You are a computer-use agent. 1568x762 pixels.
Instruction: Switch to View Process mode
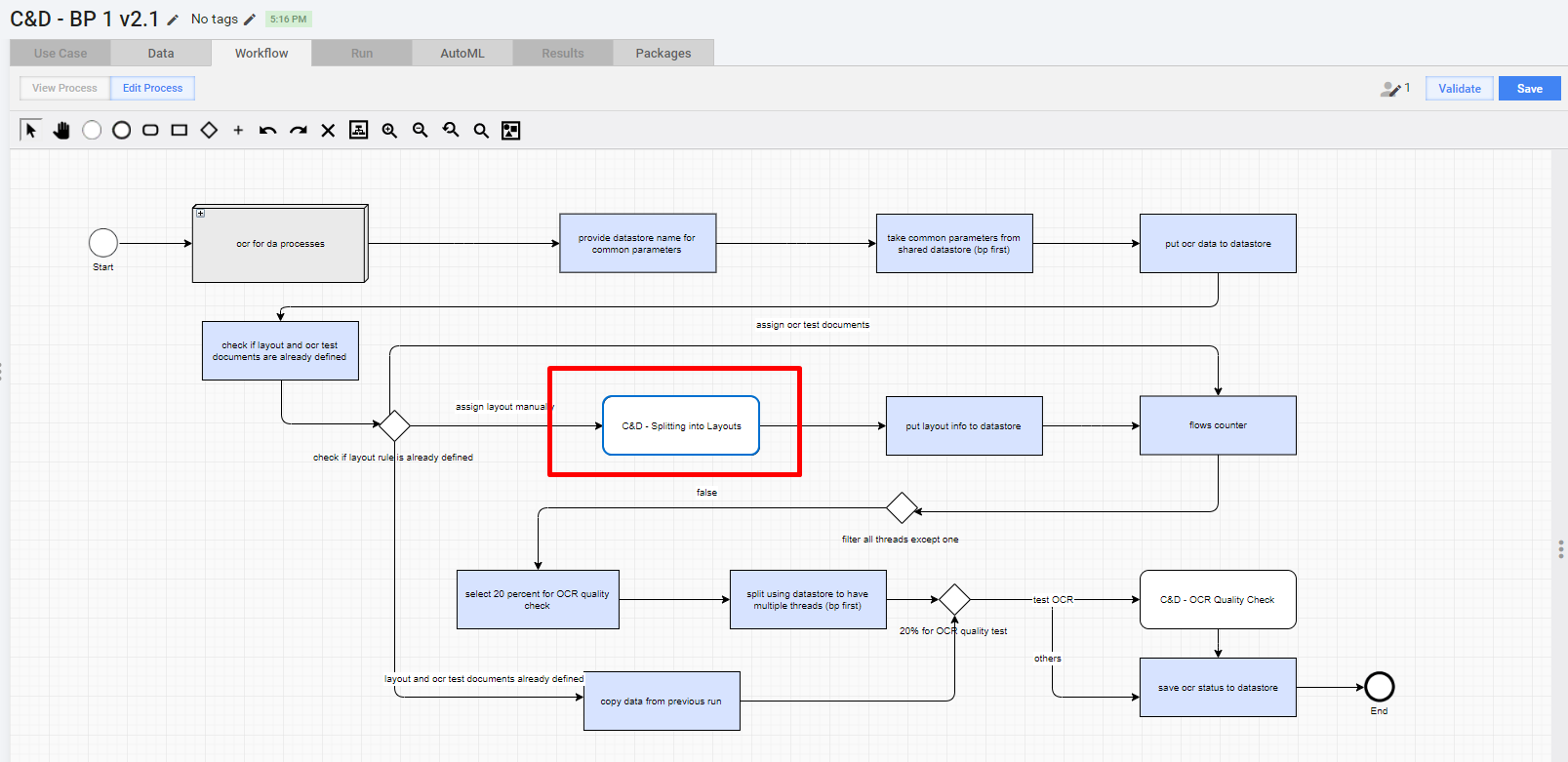(64, 88)
